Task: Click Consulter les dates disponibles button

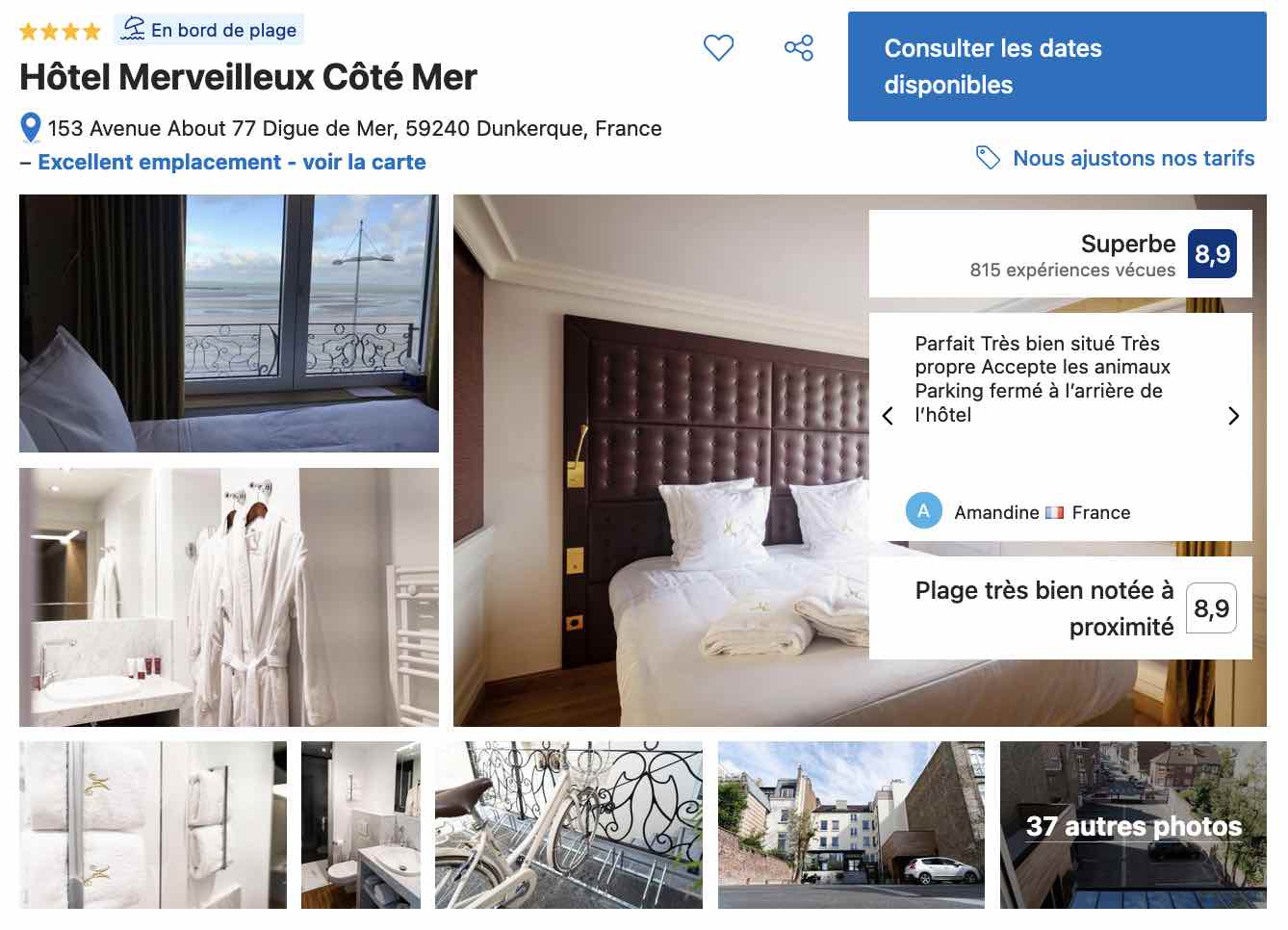Action: [1057, 66]
